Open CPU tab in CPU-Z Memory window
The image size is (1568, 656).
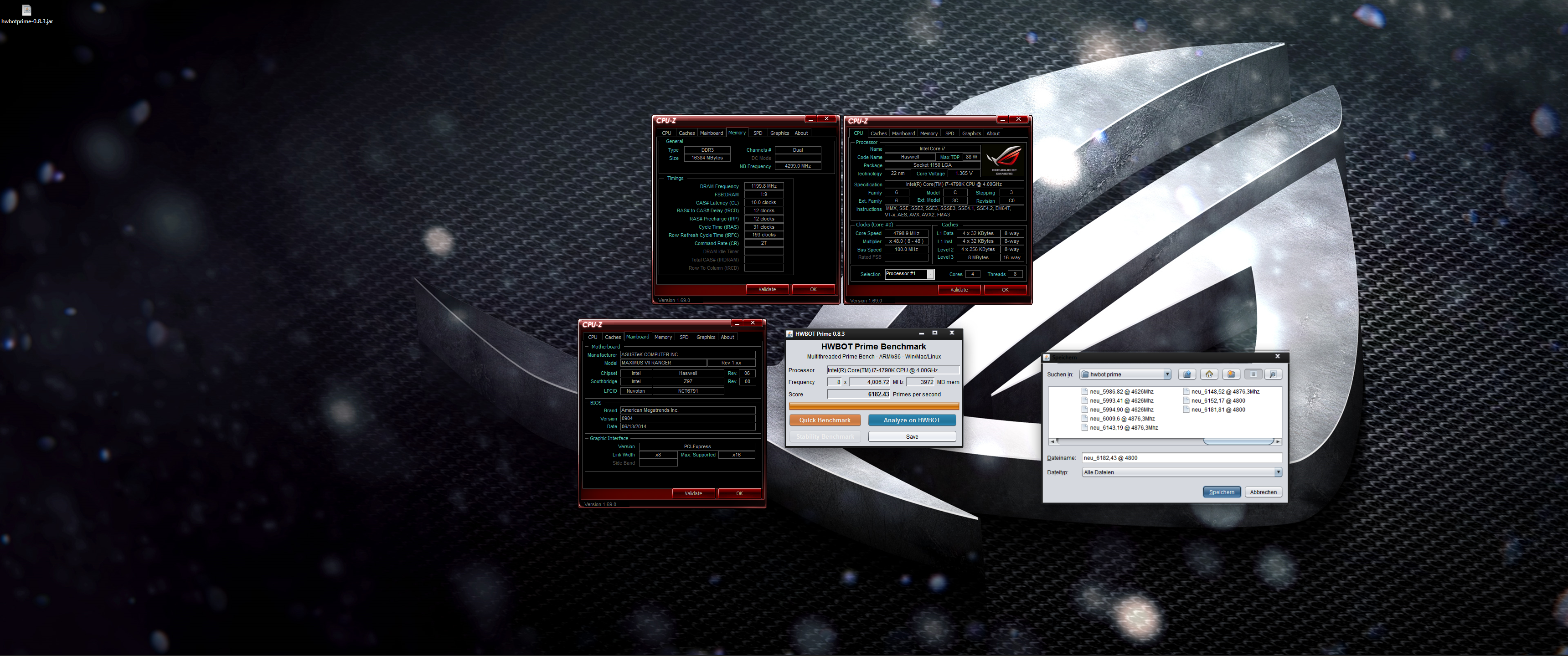point(666,133)
